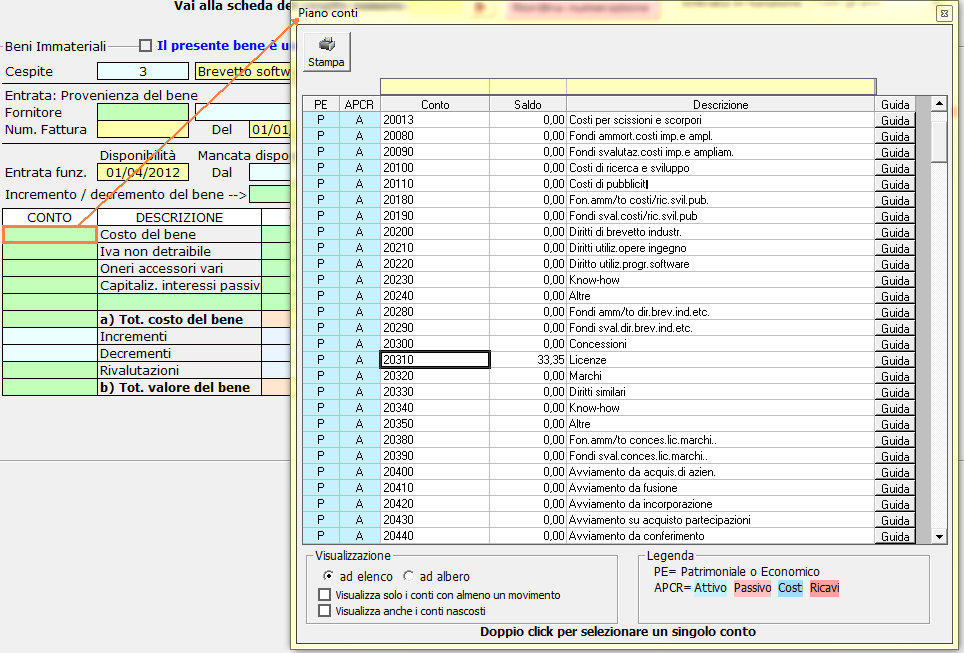
Task: Click the Conto cell for Costo del bene
Action: click(50, 234)
